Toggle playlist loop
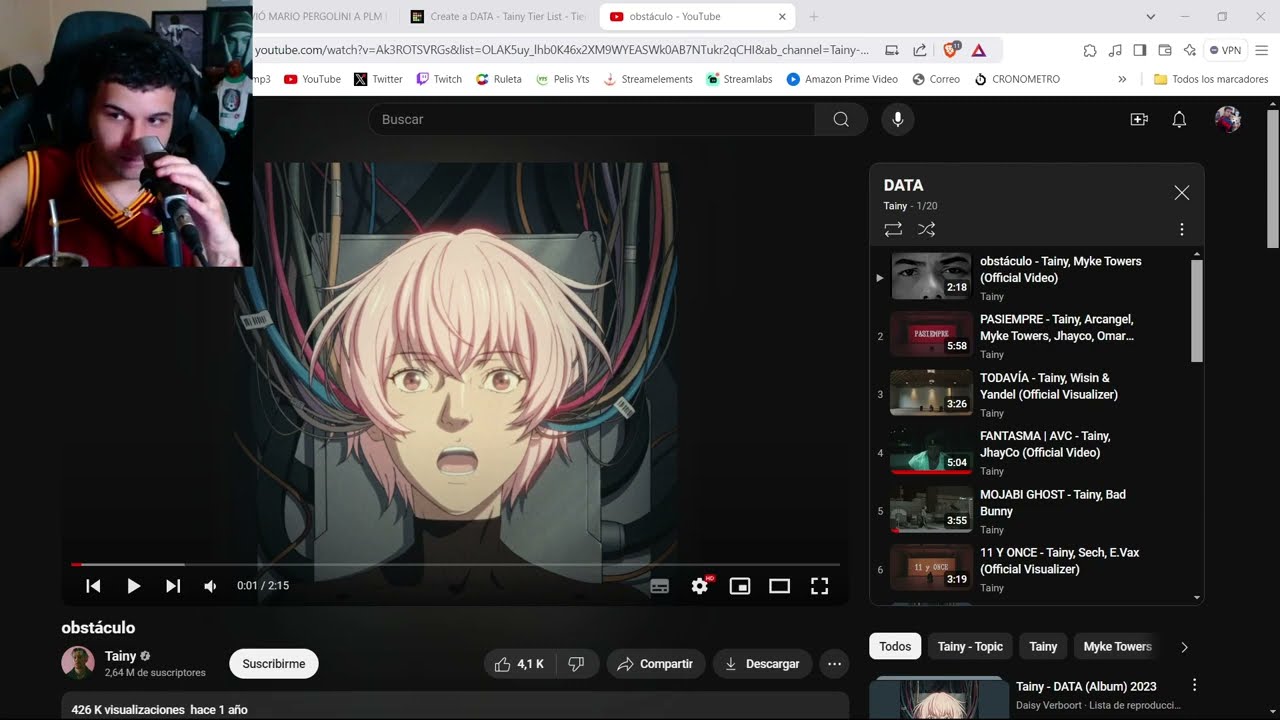Image resolution: width=1280 pixels, height=720 pixels. (x=893, y=229)
